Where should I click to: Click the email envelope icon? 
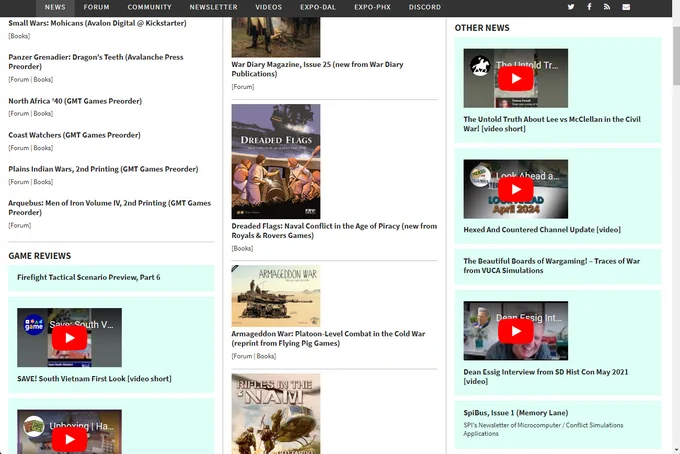tap(626, 7)
